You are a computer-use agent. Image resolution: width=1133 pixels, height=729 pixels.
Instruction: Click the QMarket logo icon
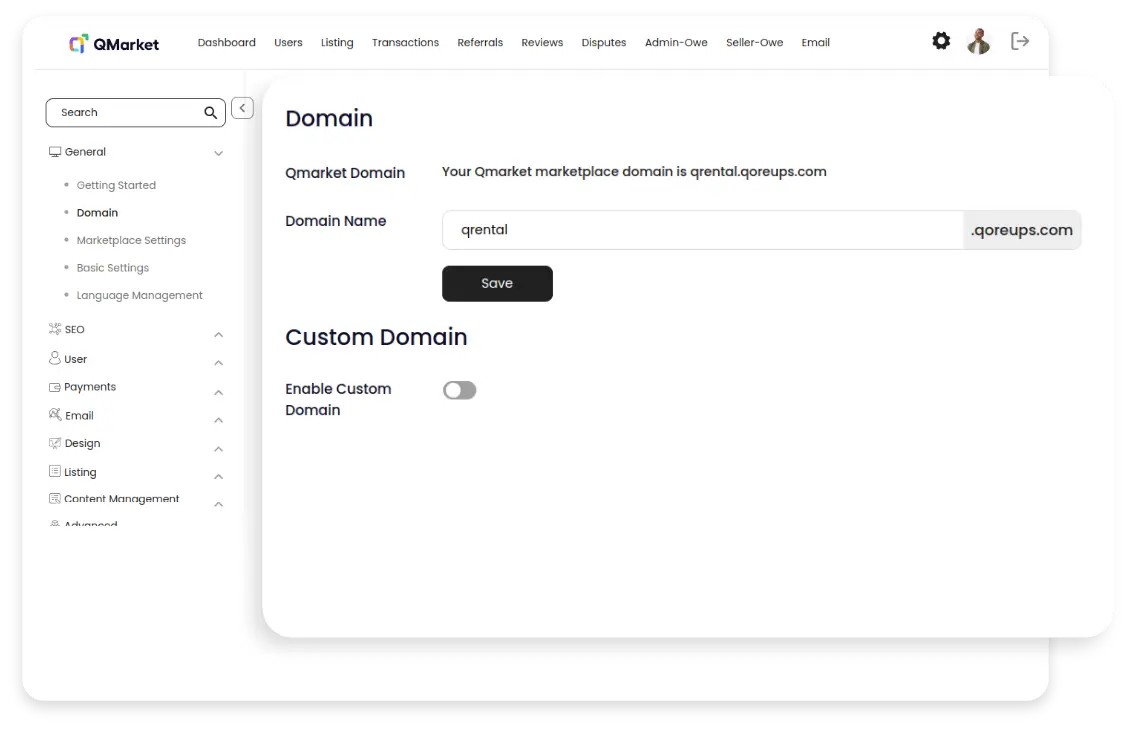pos(78,43)
